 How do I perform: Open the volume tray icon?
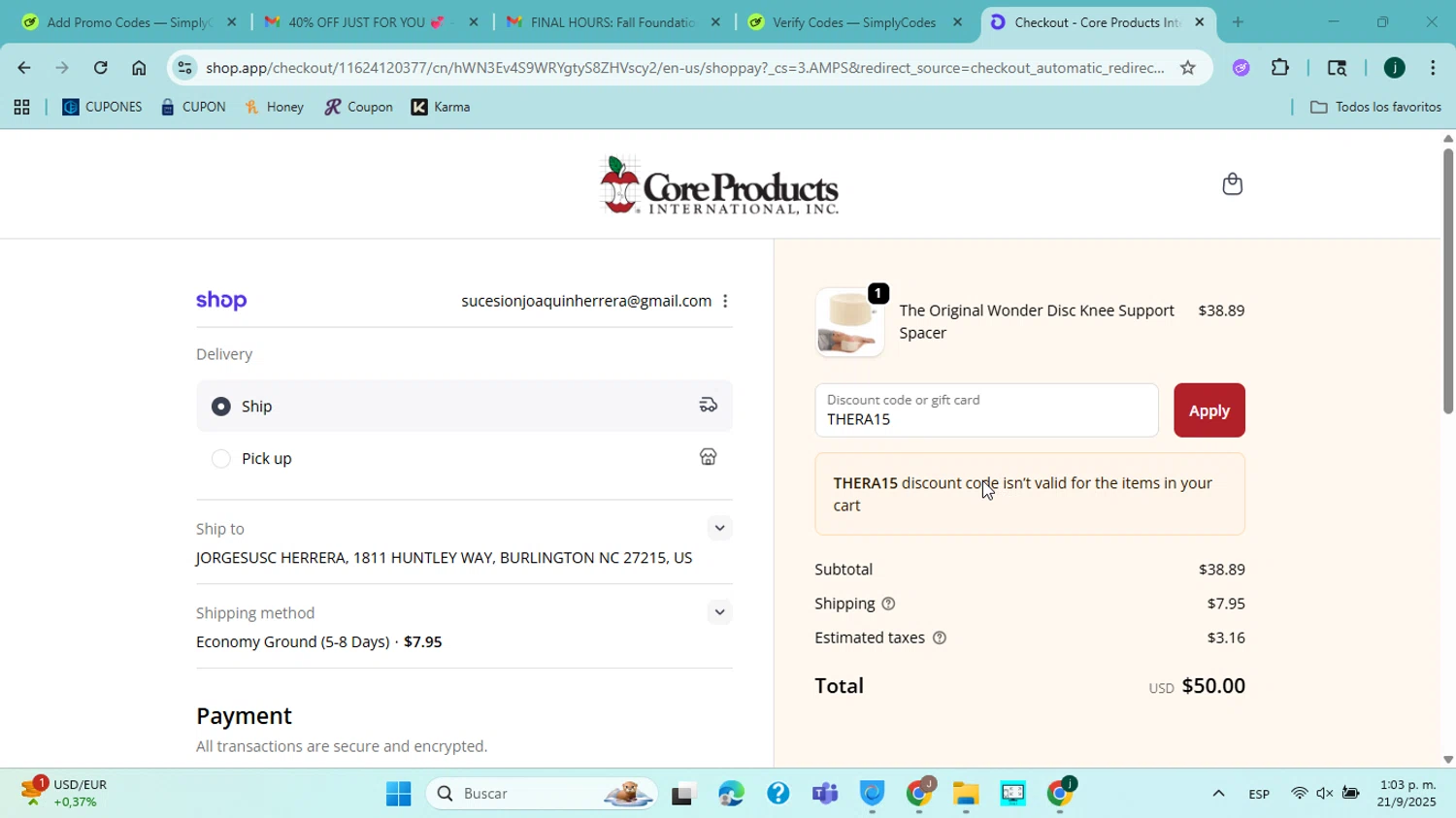coord(1325,794)
